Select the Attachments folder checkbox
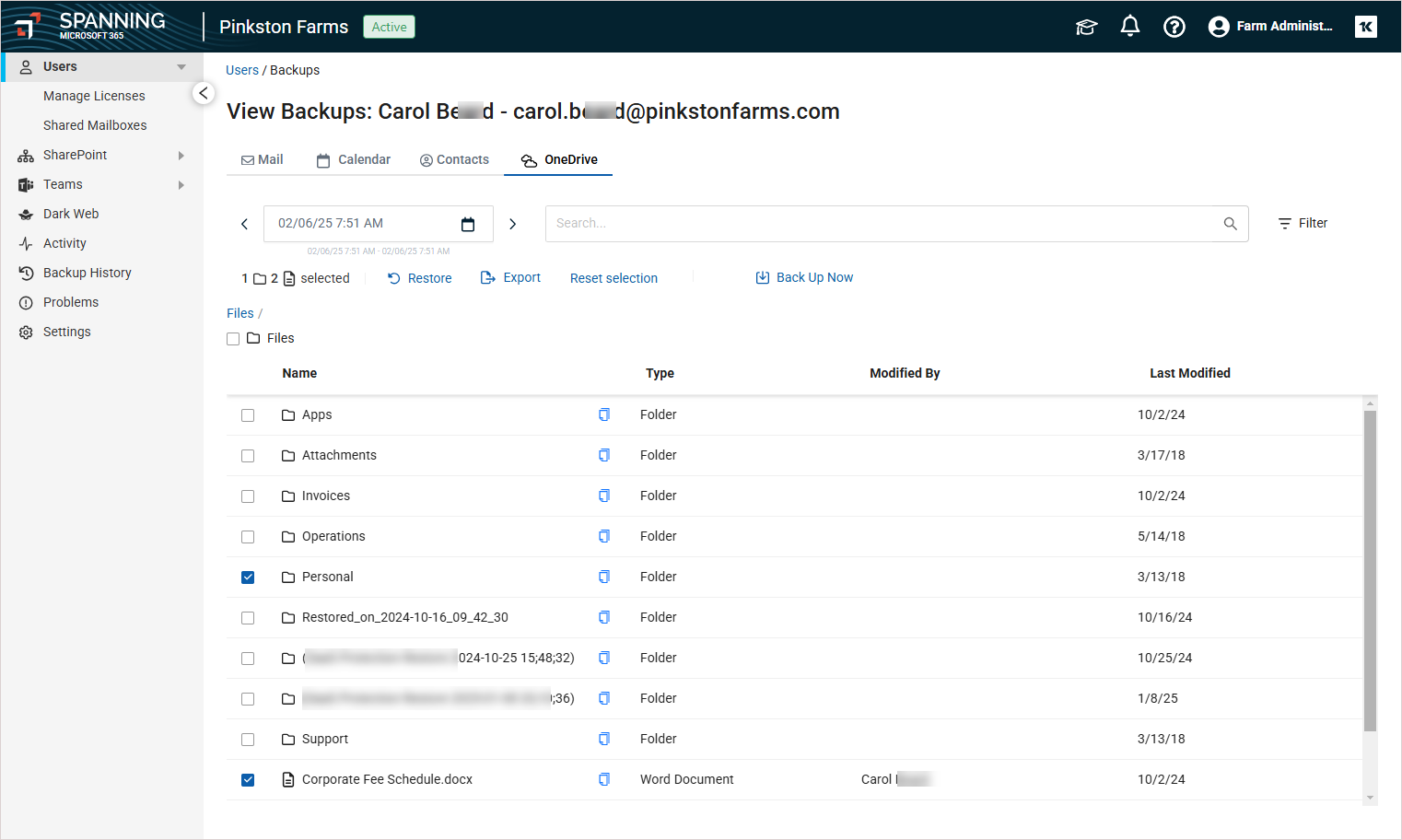This screenshot has height=840, width=1402. pos(248,456)
